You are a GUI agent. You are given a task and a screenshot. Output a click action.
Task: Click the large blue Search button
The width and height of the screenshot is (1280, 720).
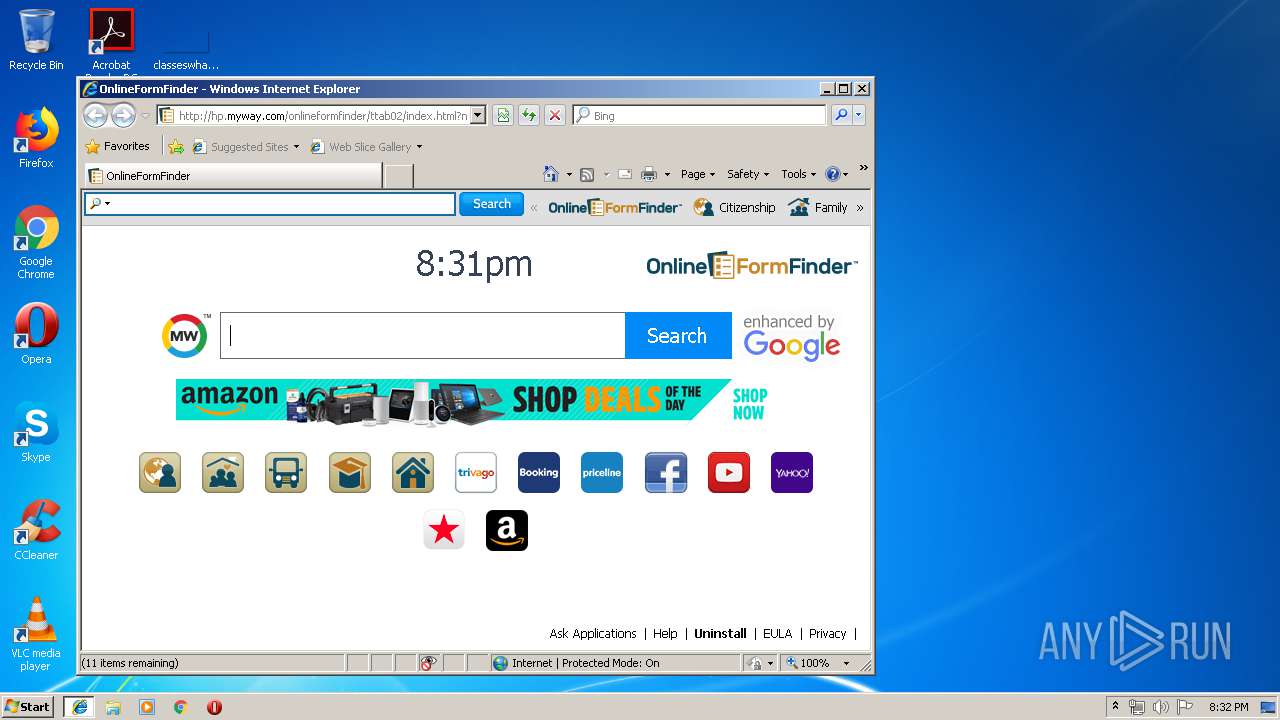[678, 336]
